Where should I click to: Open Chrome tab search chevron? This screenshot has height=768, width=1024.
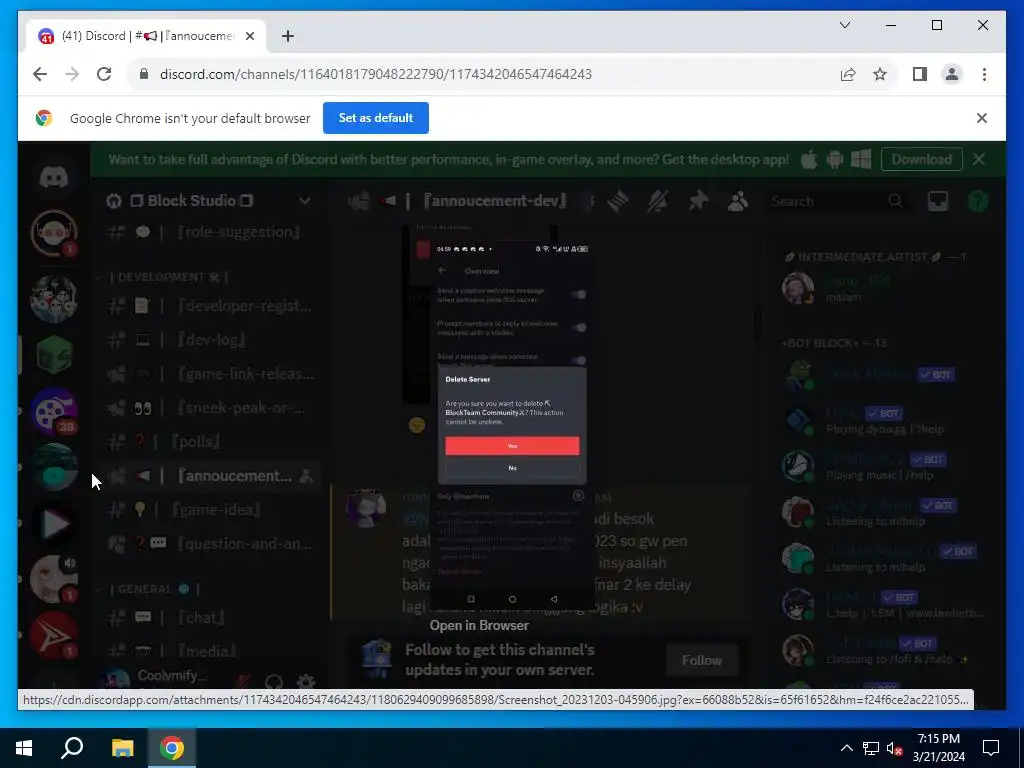[845, 25]
